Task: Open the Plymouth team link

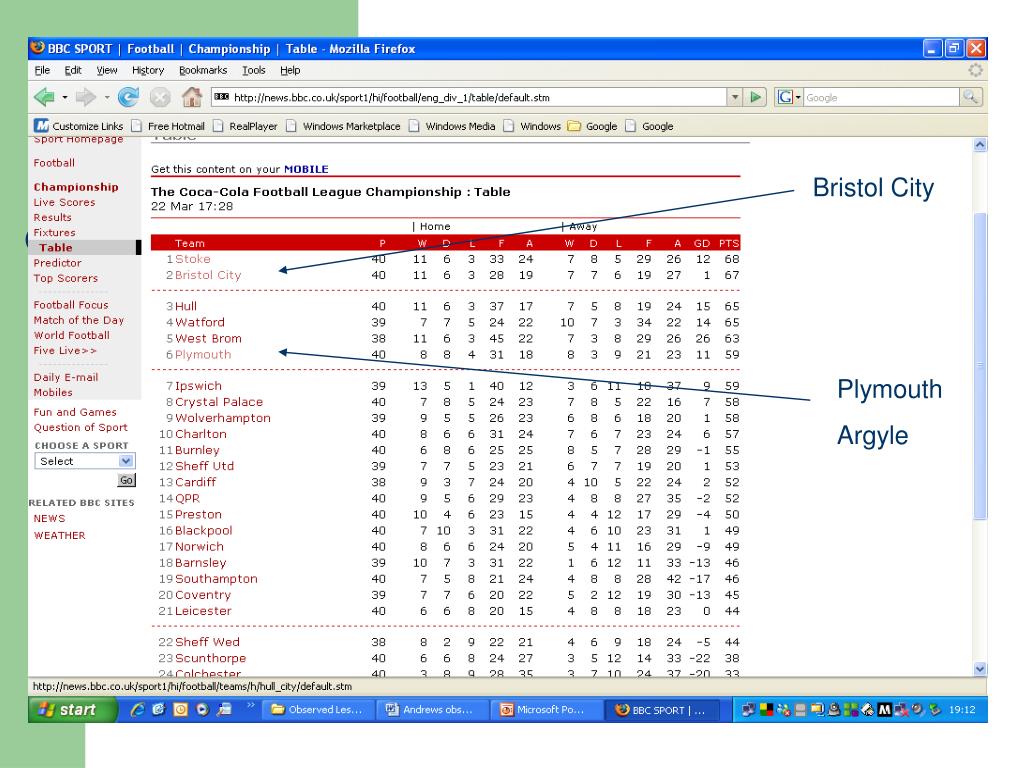Action: [x=202, y=355]
